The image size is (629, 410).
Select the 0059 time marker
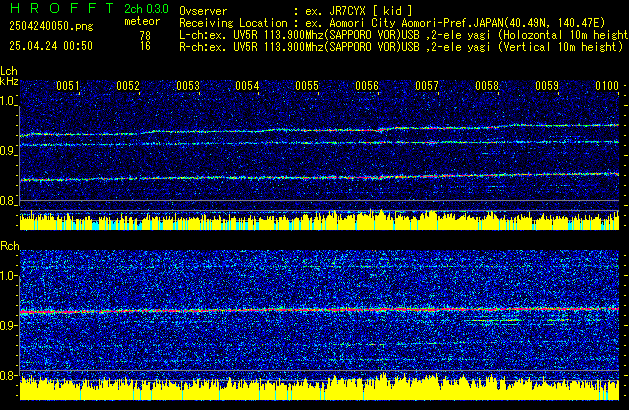547,86
